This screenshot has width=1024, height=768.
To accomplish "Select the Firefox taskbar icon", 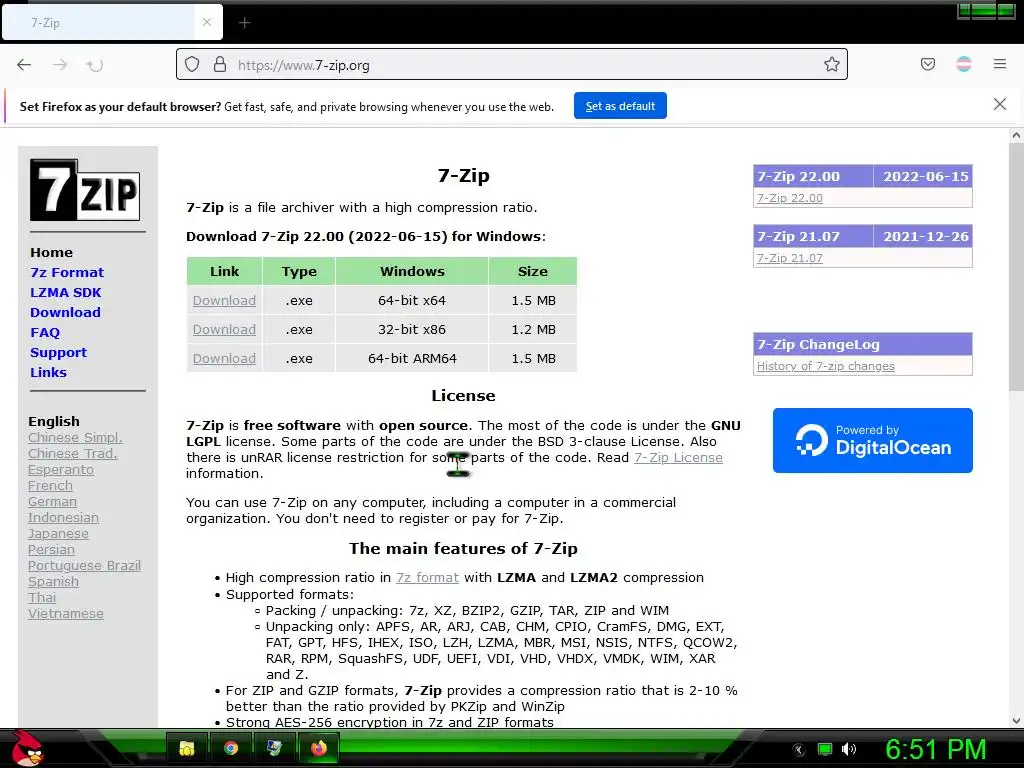I will click(x=319, y=748).
